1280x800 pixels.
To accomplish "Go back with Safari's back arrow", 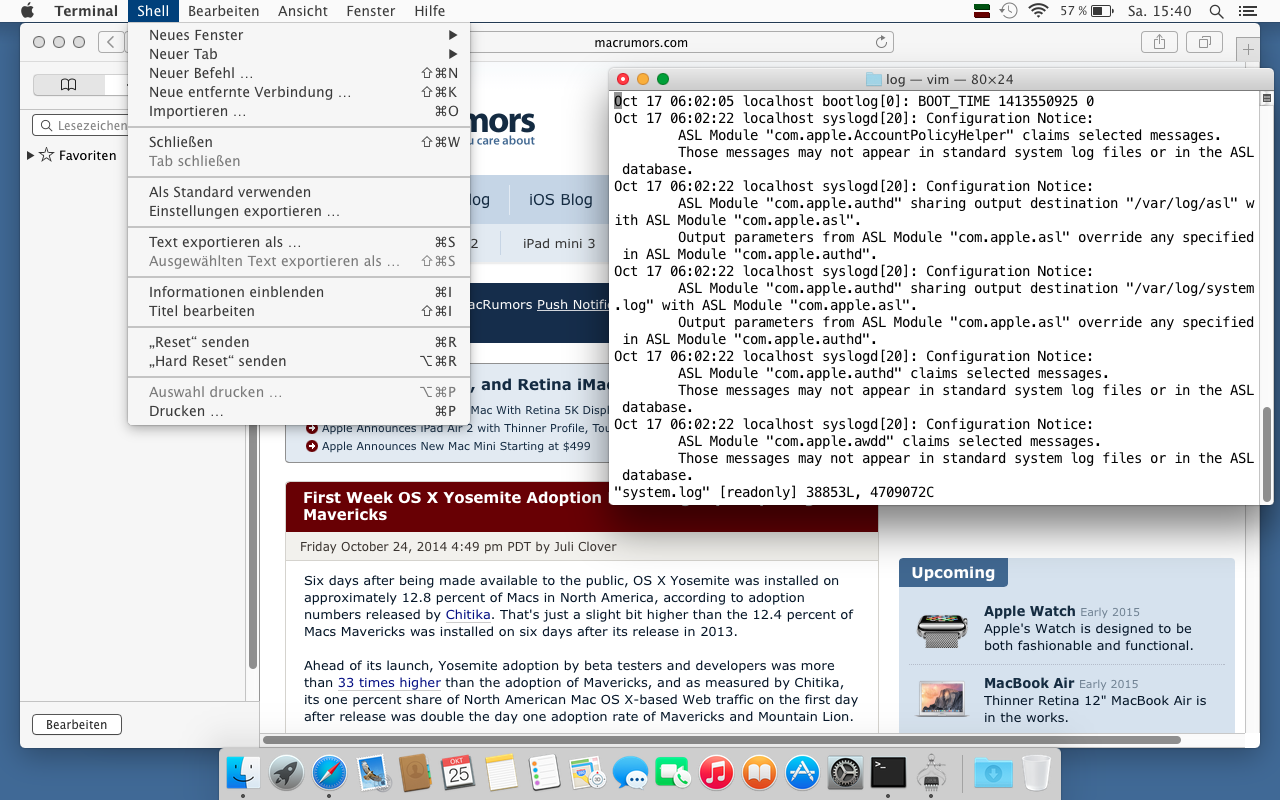I will click(110, 42).
